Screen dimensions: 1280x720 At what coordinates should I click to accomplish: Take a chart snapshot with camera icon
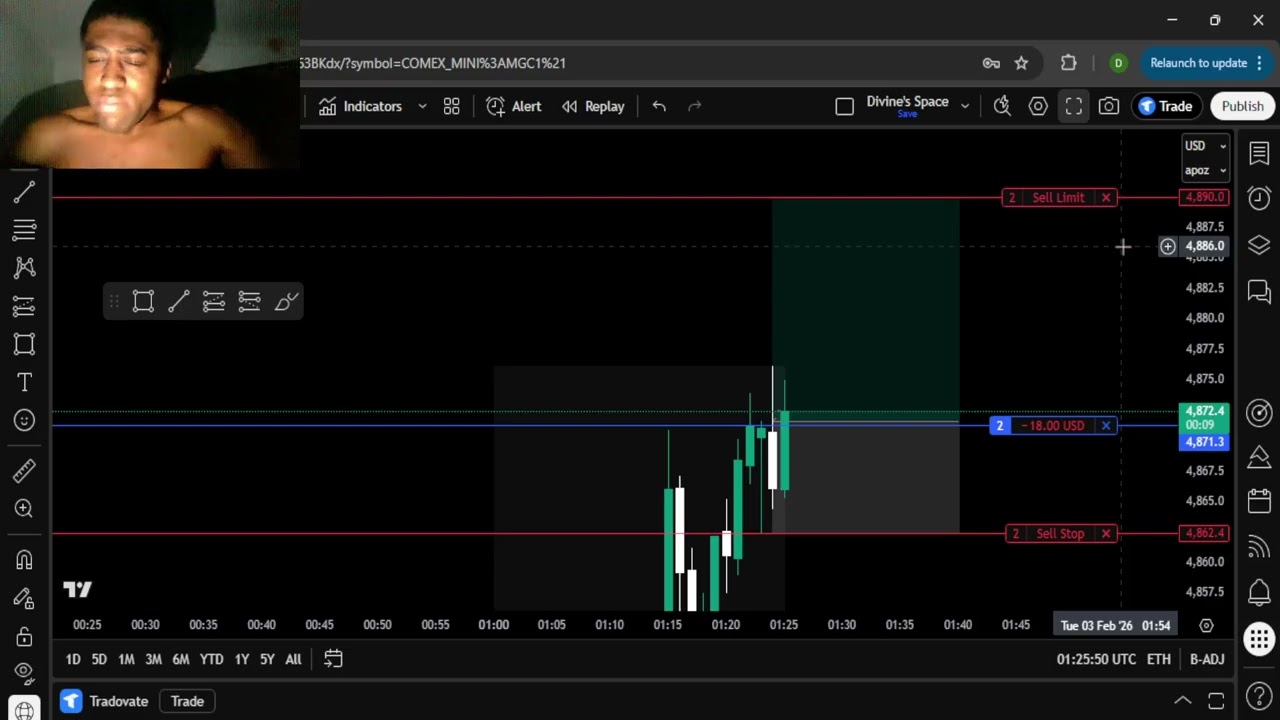click(1109, 106)
